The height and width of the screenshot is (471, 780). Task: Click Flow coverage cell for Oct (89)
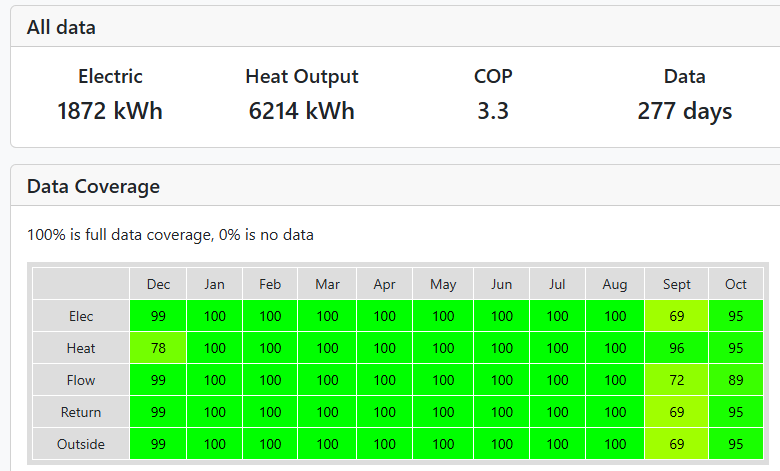736,380
